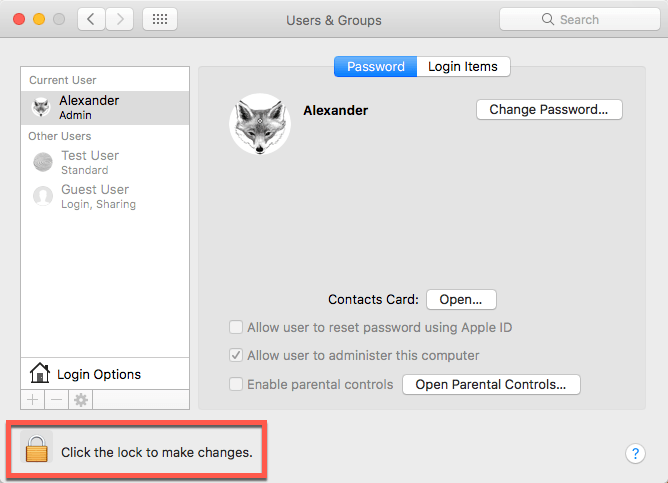The image size is (668, 483).
Task: Toggle Allow user to reset password using Apple ID
Action: tap(236, 327)
